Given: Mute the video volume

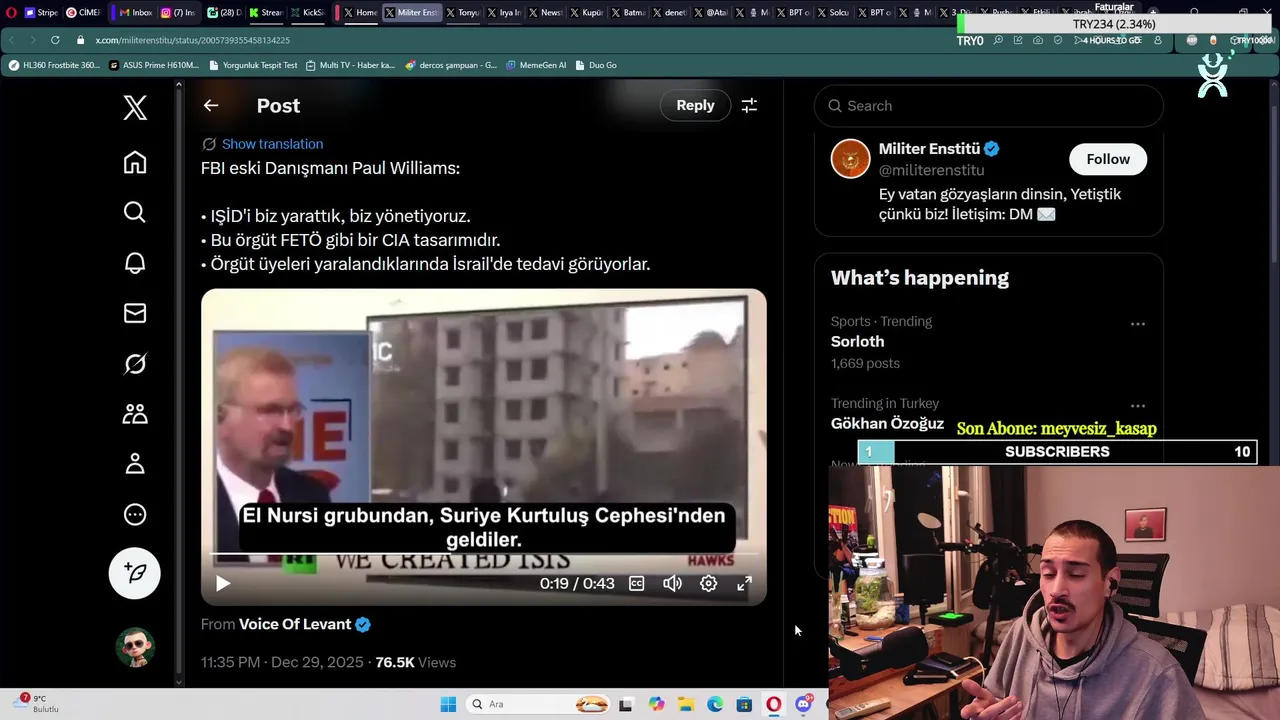Looking at the screenshot, I should click(672, 583).
